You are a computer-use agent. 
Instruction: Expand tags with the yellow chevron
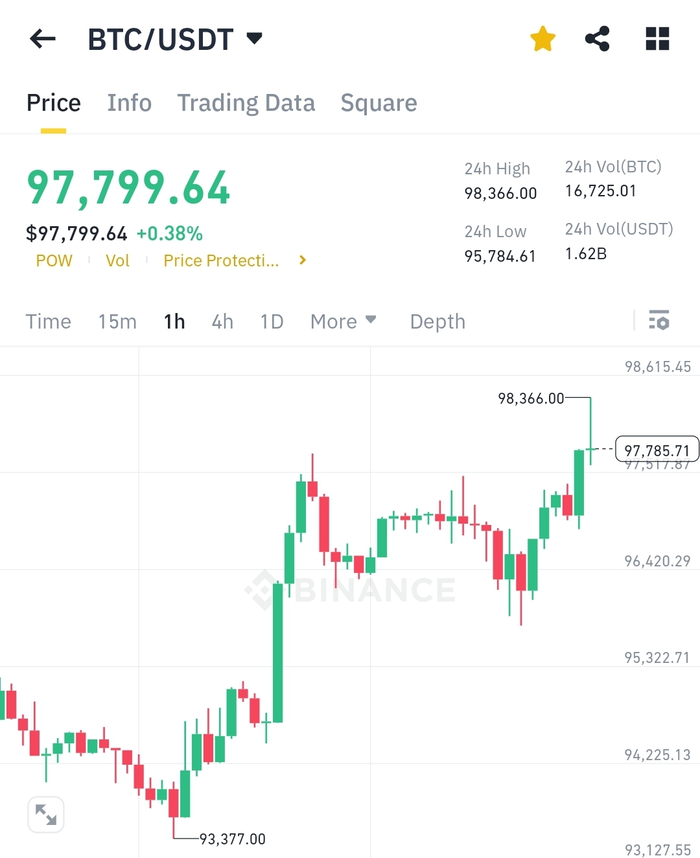[x=303, y=260]
